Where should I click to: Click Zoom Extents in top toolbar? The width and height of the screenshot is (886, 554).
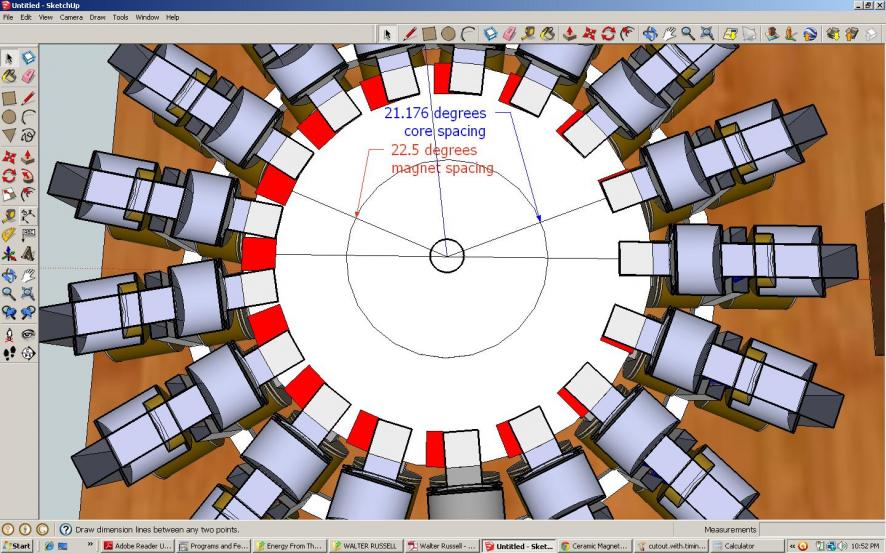tap(707, 34)
